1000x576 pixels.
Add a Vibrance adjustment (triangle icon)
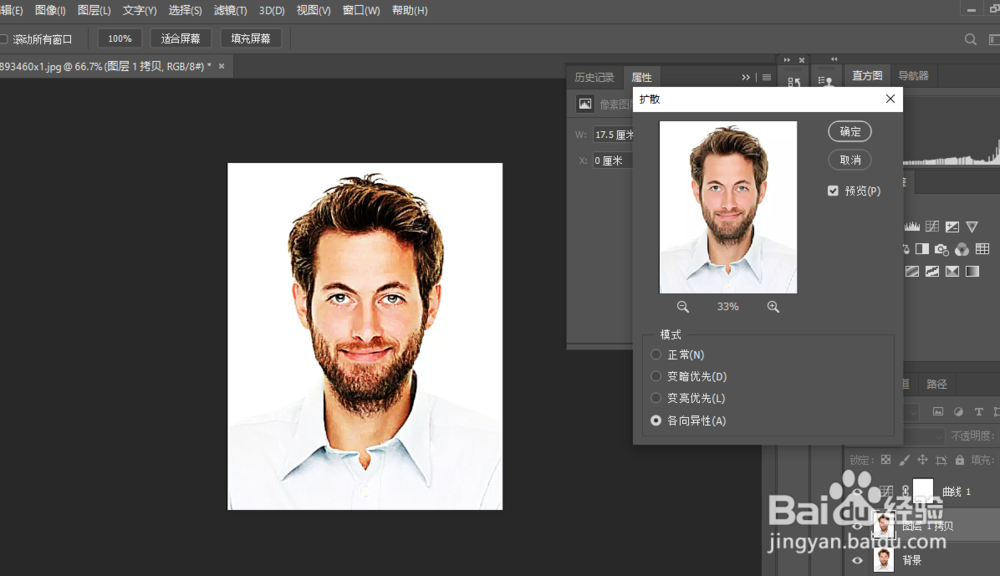click(x=972, y=226)
